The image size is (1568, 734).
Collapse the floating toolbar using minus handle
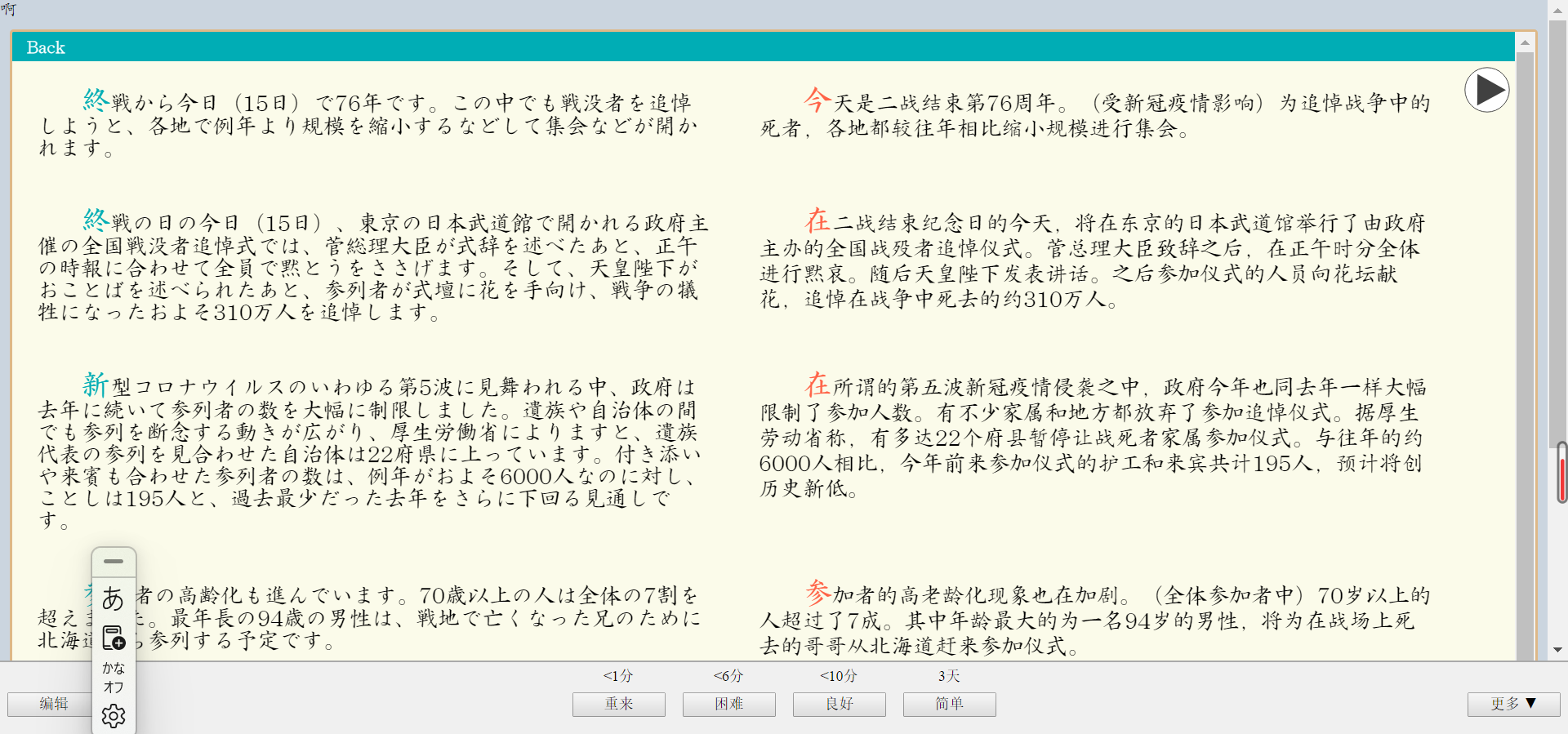click(114, 562)
